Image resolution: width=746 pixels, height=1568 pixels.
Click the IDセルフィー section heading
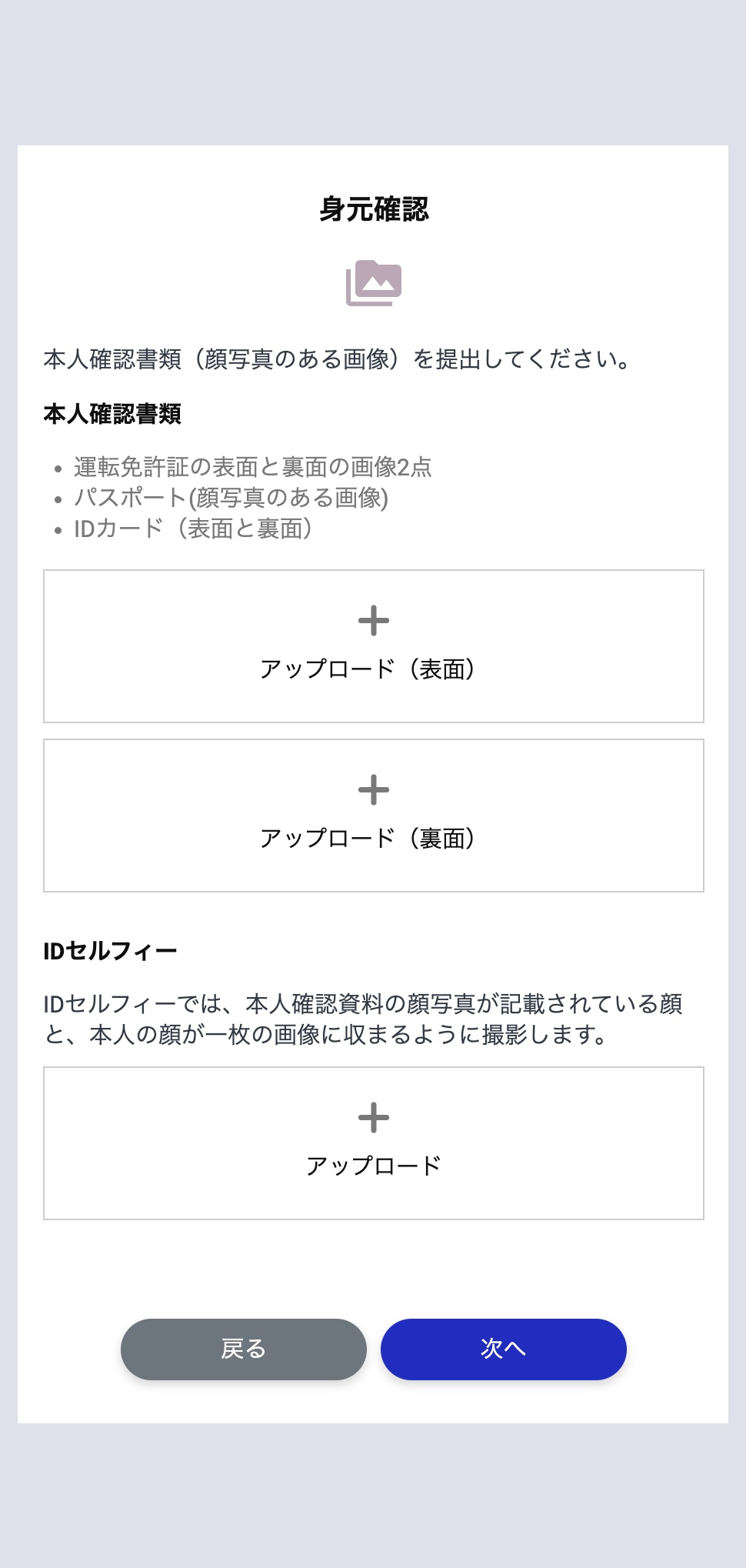(x=110, y=951)
